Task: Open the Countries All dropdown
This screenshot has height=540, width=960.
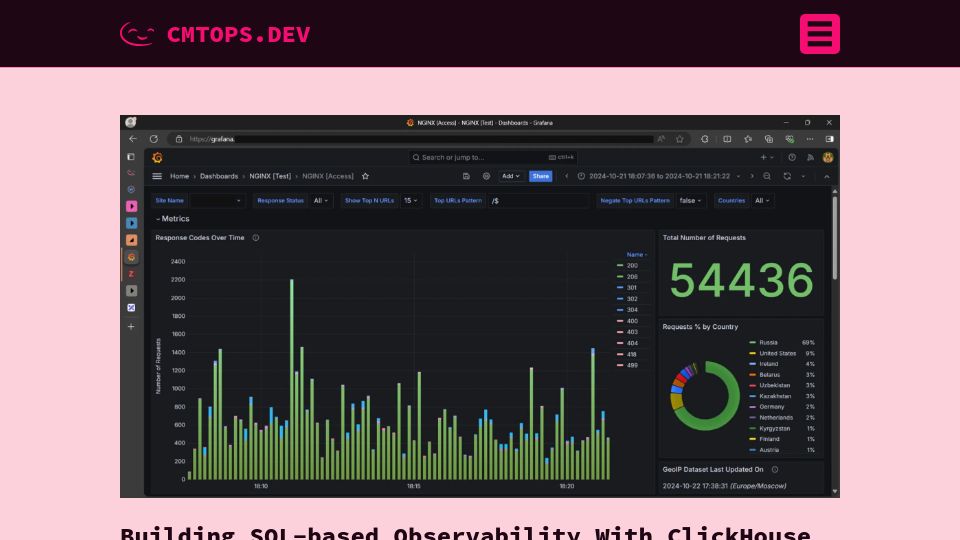Action: pyautogui.click(x=762, y=200)
